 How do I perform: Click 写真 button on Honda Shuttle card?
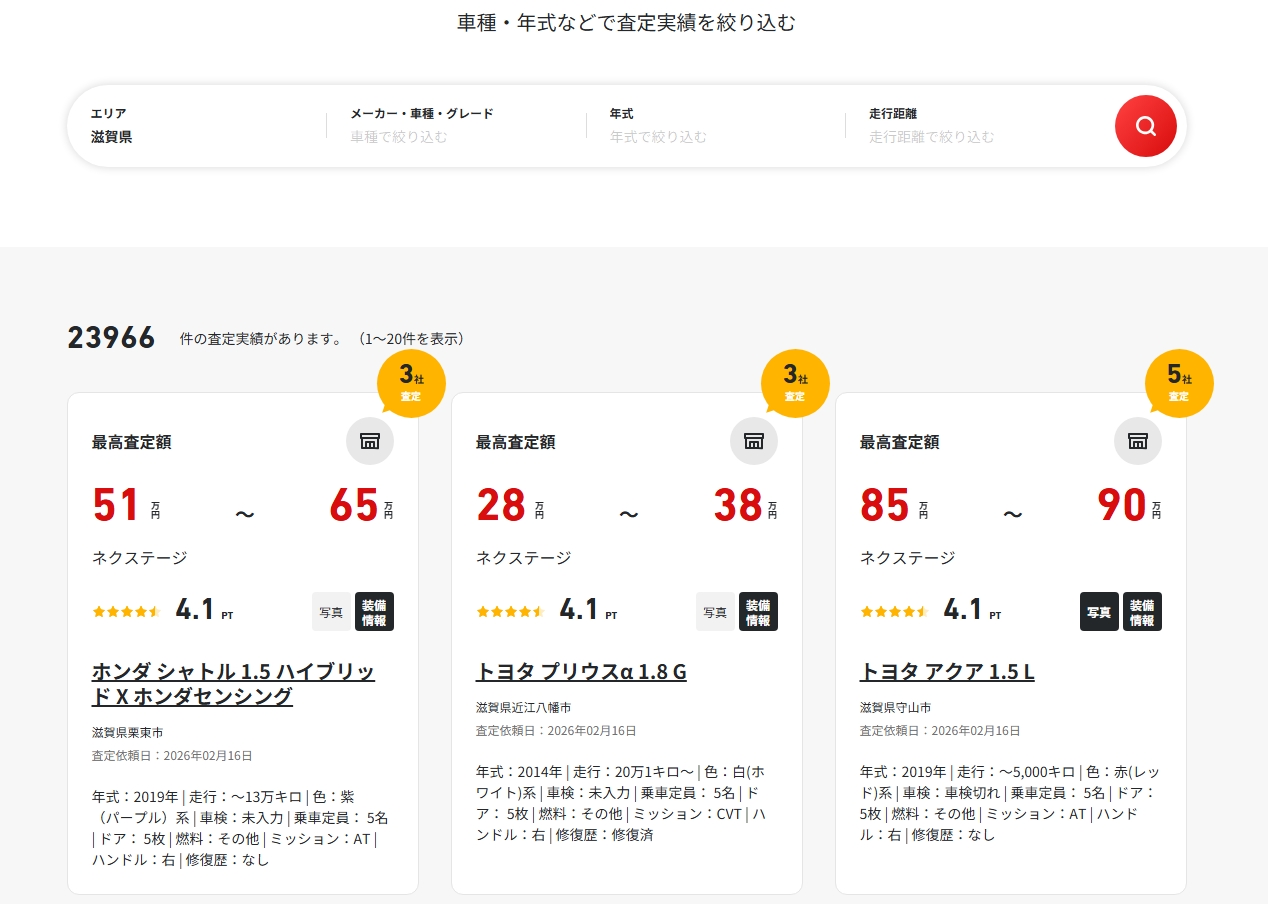coord(331,612)
